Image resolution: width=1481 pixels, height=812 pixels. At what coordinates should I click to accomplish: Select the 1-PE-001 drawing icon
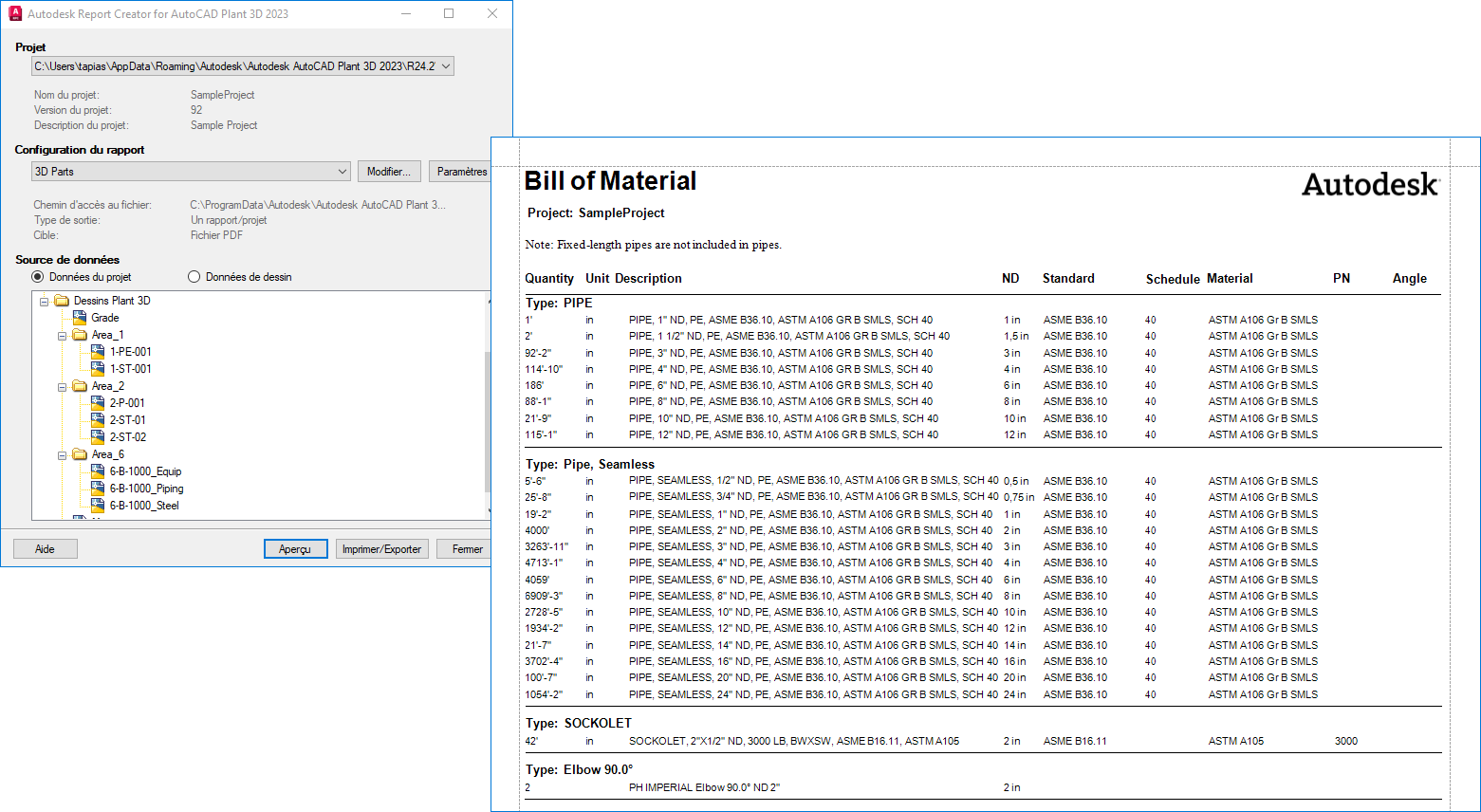[98, 352]
